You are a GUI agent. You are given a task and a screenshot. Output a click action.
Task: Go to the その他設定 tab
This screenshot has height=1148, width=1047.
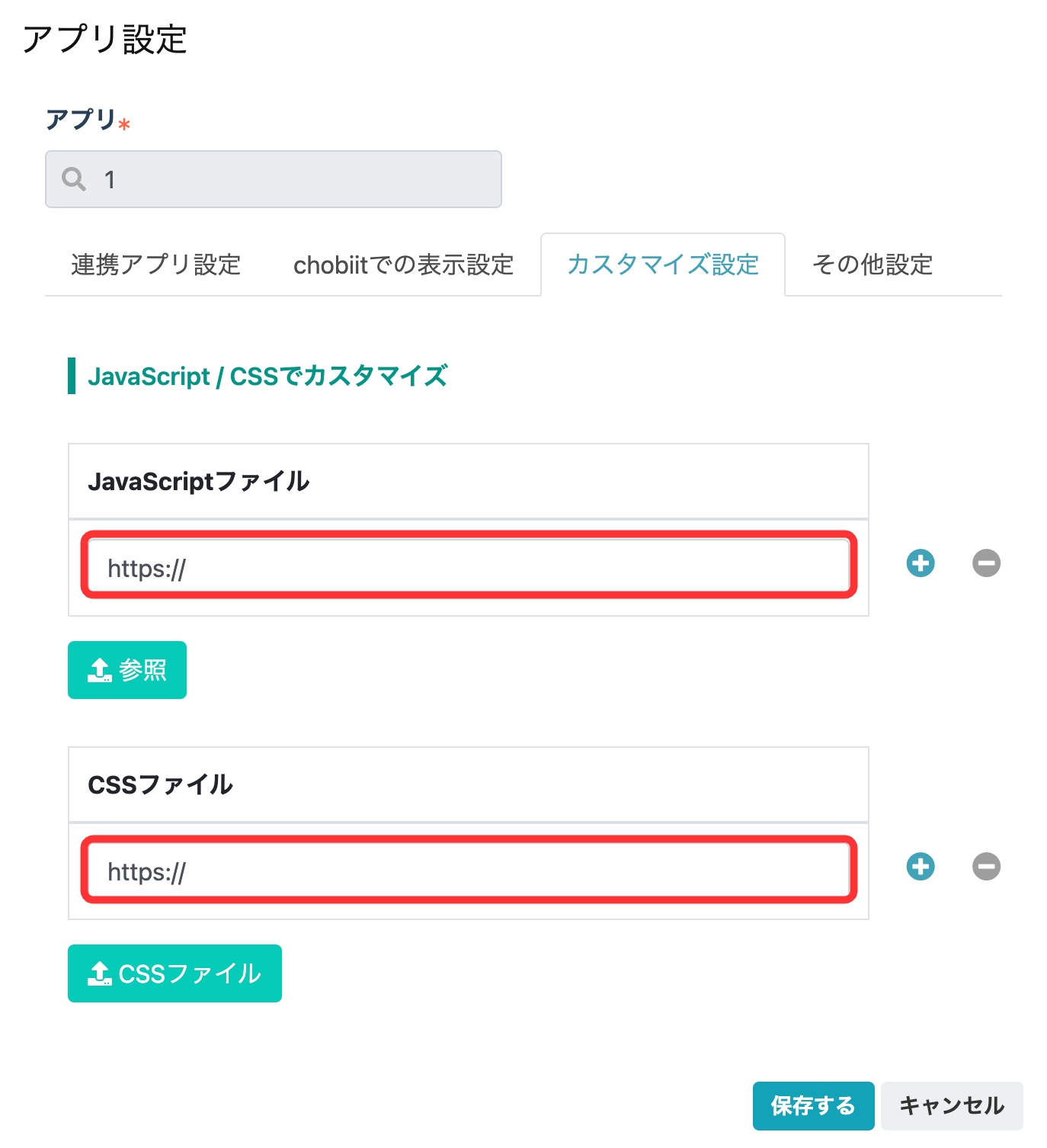tap(872, 265)
